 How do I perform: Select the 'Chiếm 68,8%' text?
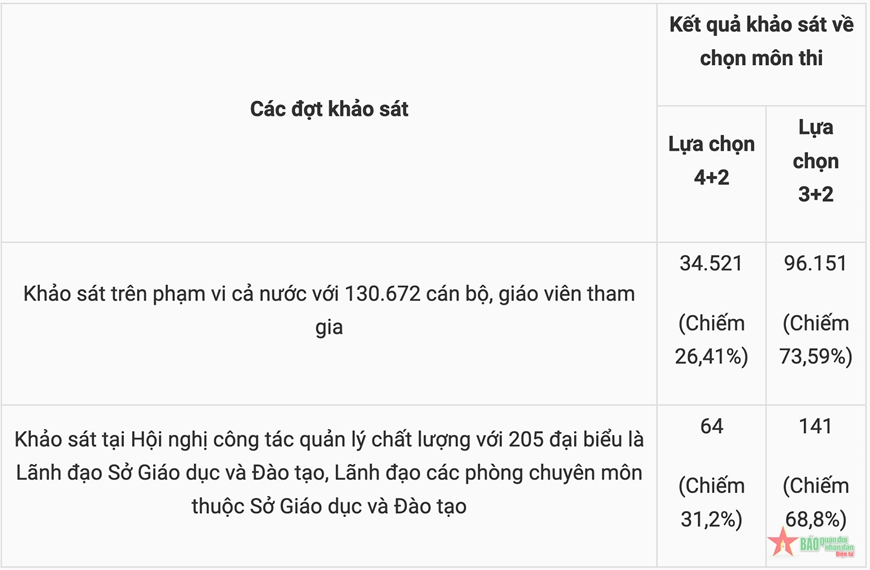816,502
